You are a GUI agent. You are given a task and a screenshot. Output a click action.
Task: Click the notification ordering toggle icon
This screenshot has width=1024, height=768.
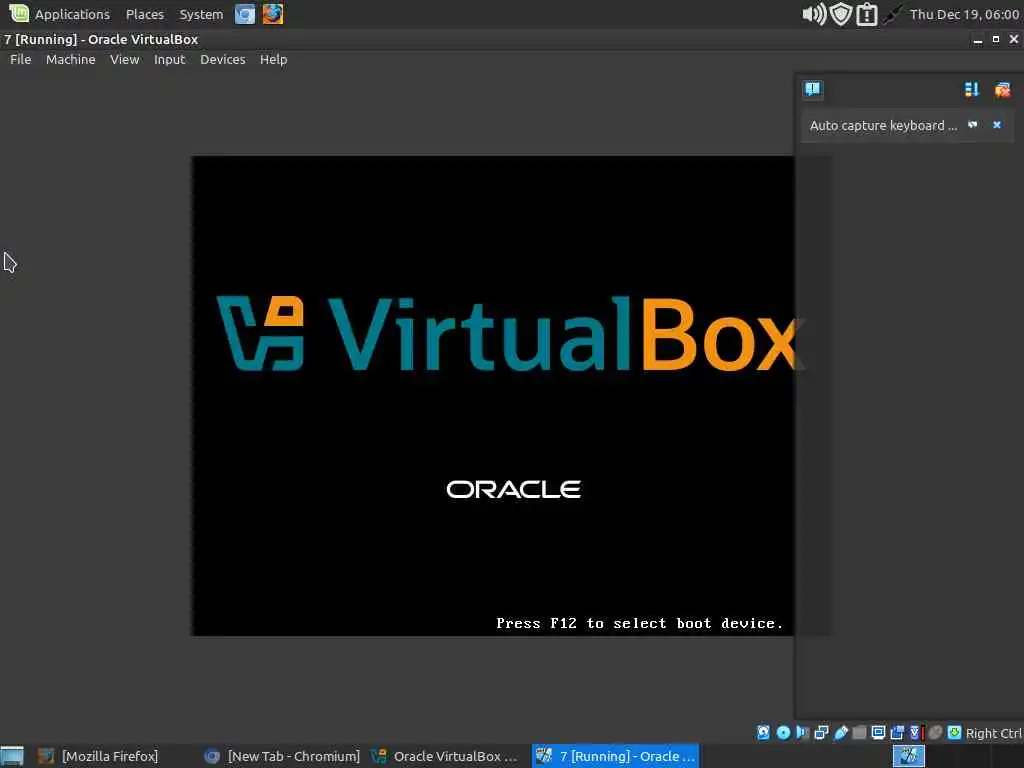[972, 89]
